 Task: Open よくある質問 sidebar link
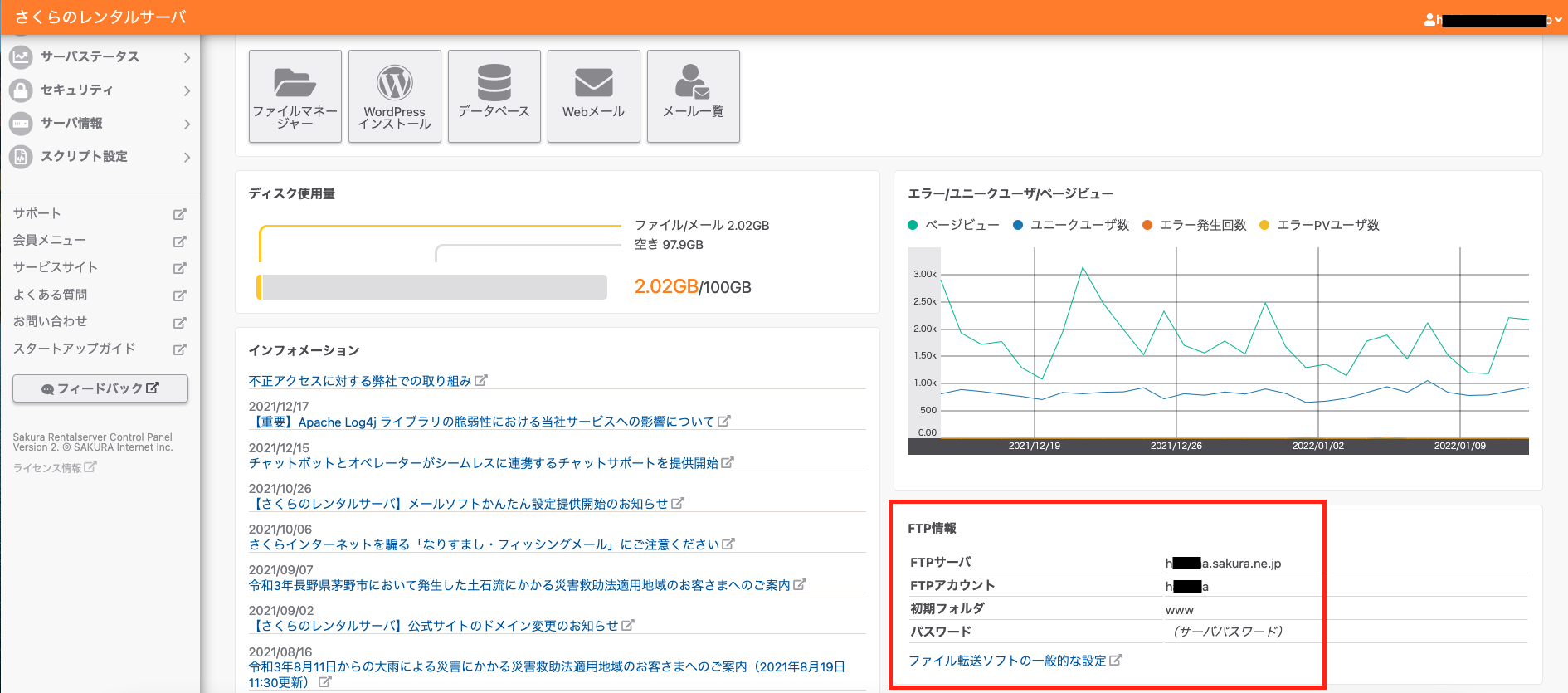(50, 295)
